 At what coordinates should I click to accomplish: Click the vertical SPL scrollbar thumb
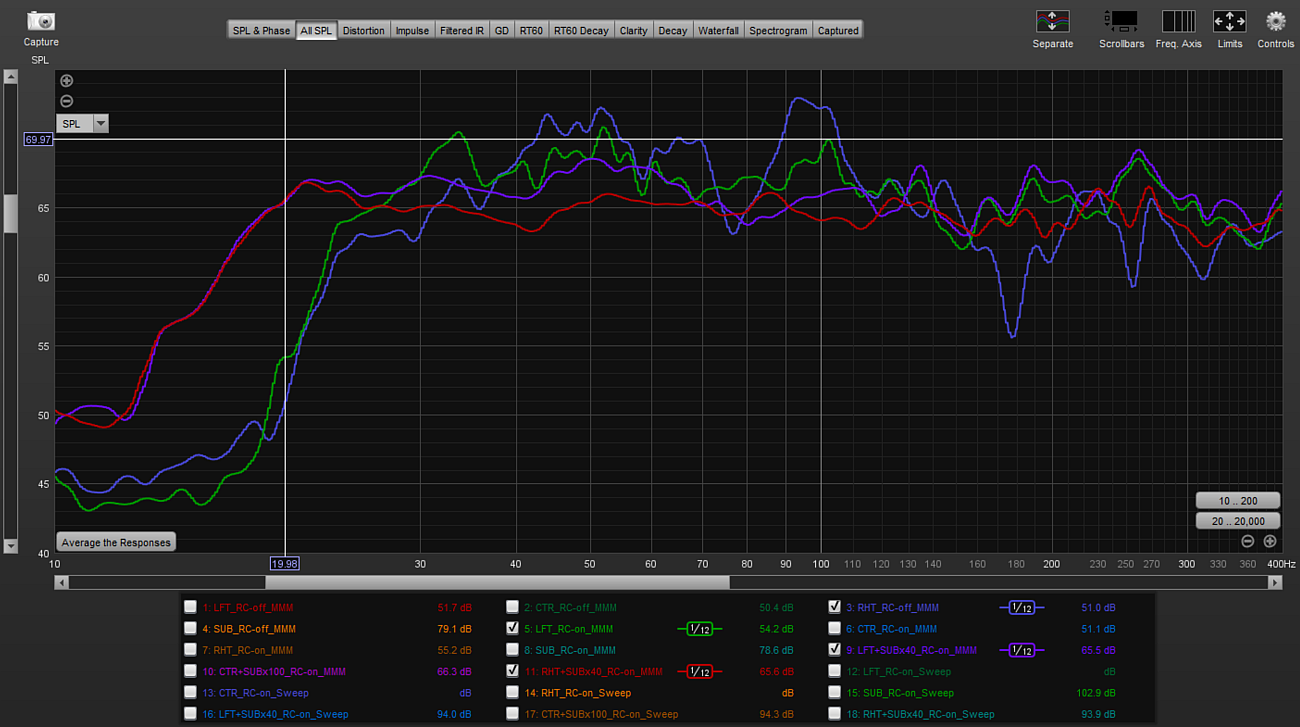10,213
